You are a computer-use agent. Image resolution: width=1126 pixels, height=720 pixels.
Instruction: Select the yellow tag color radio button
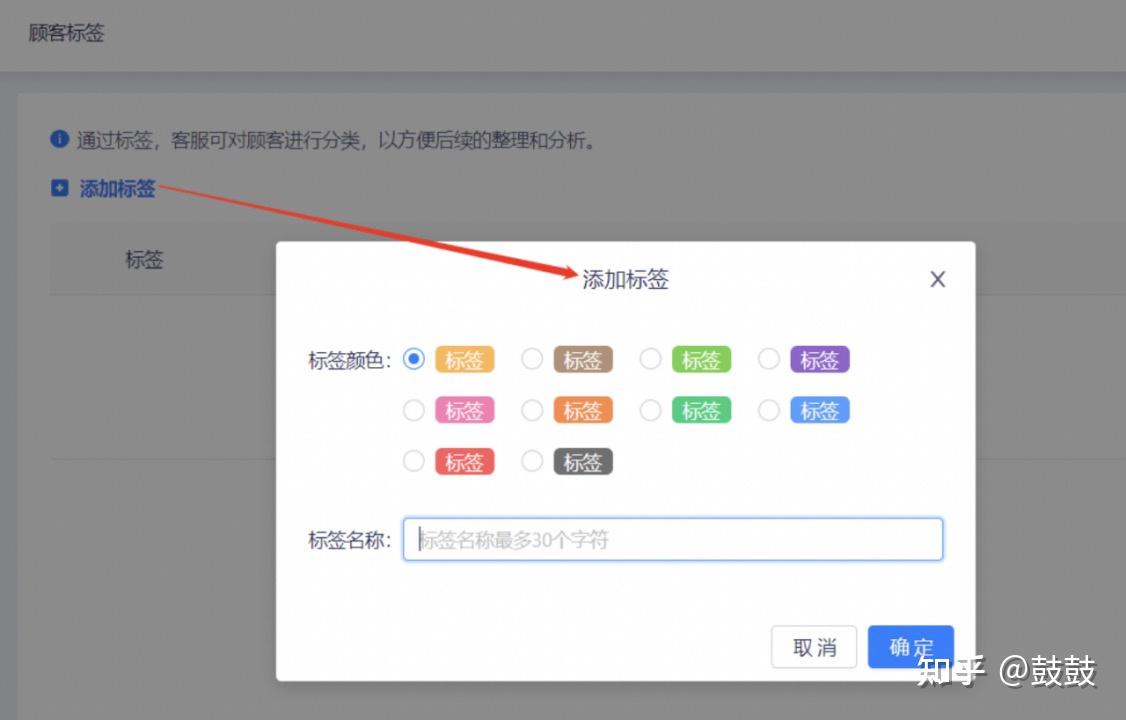[x=414, y=359]
